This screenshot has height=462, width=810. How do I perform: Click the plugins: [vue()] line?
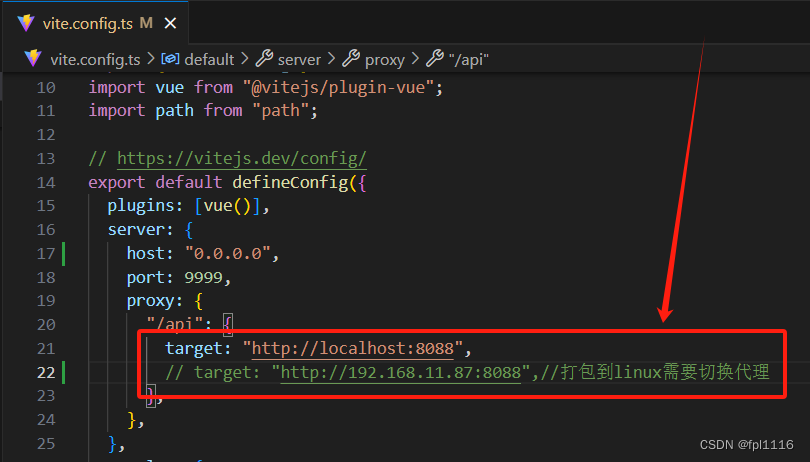point(189,206)
